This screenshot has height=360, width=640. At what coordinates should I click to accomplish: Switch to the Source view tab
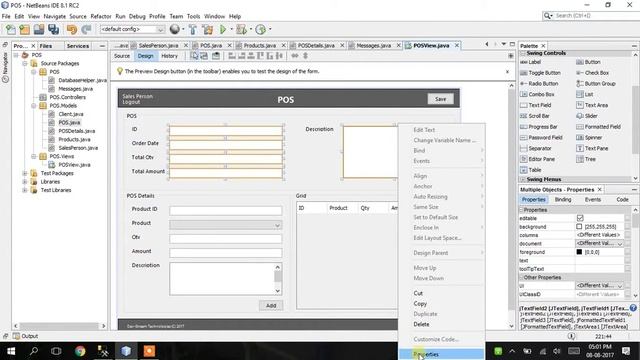(122, 56)
